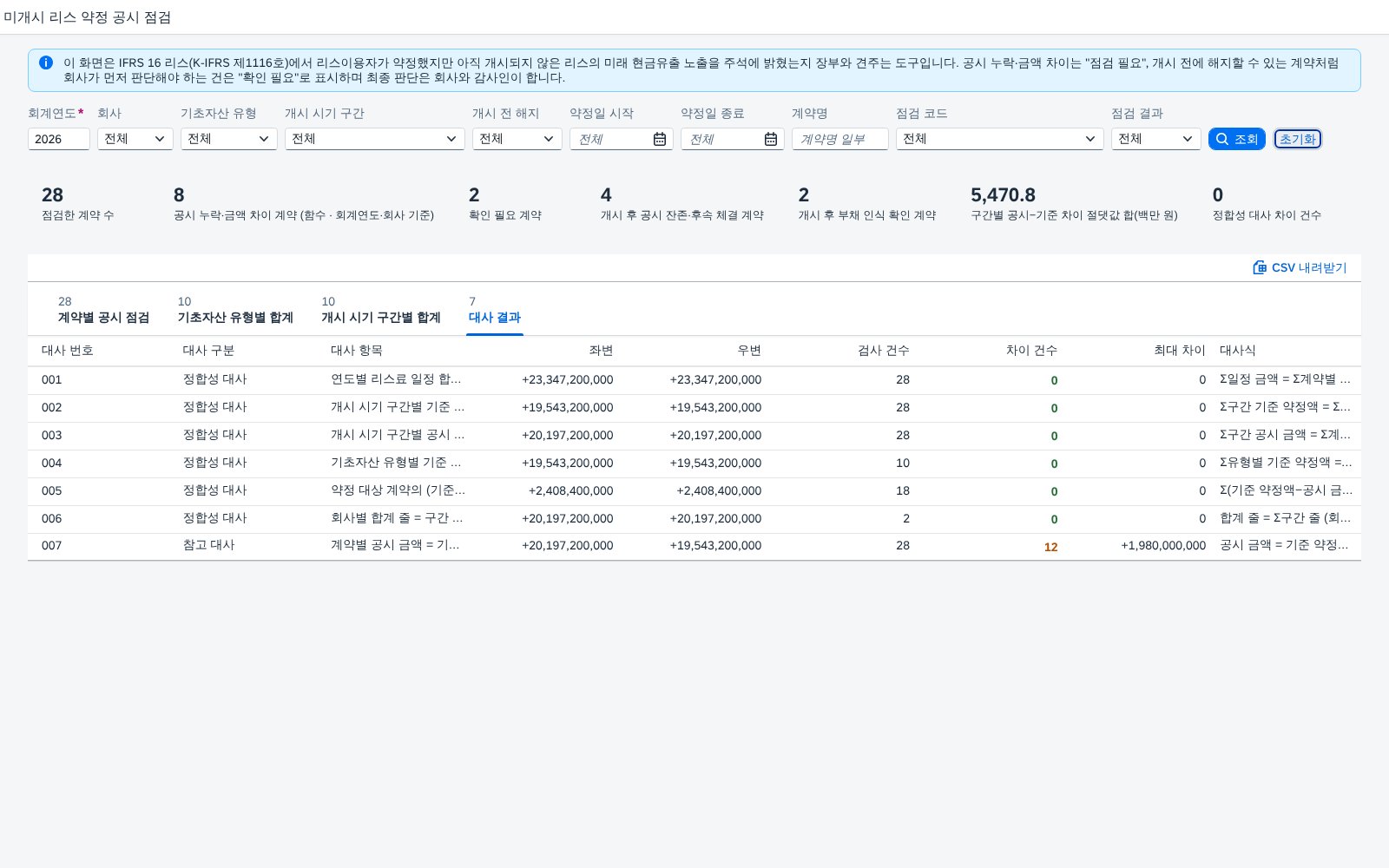This screenshot has width=1389, height=868.
Task: Expand the 회사 dropdown
Action: coord(135,139)
